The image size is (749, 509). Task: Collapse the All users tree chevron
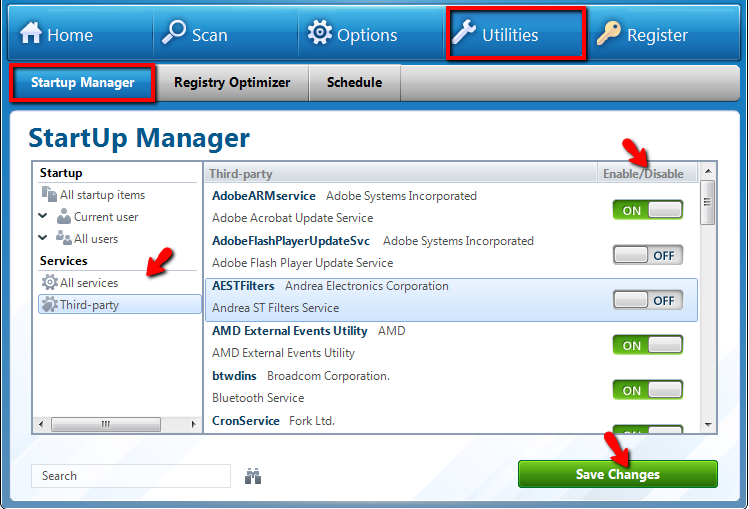[43, 238]
